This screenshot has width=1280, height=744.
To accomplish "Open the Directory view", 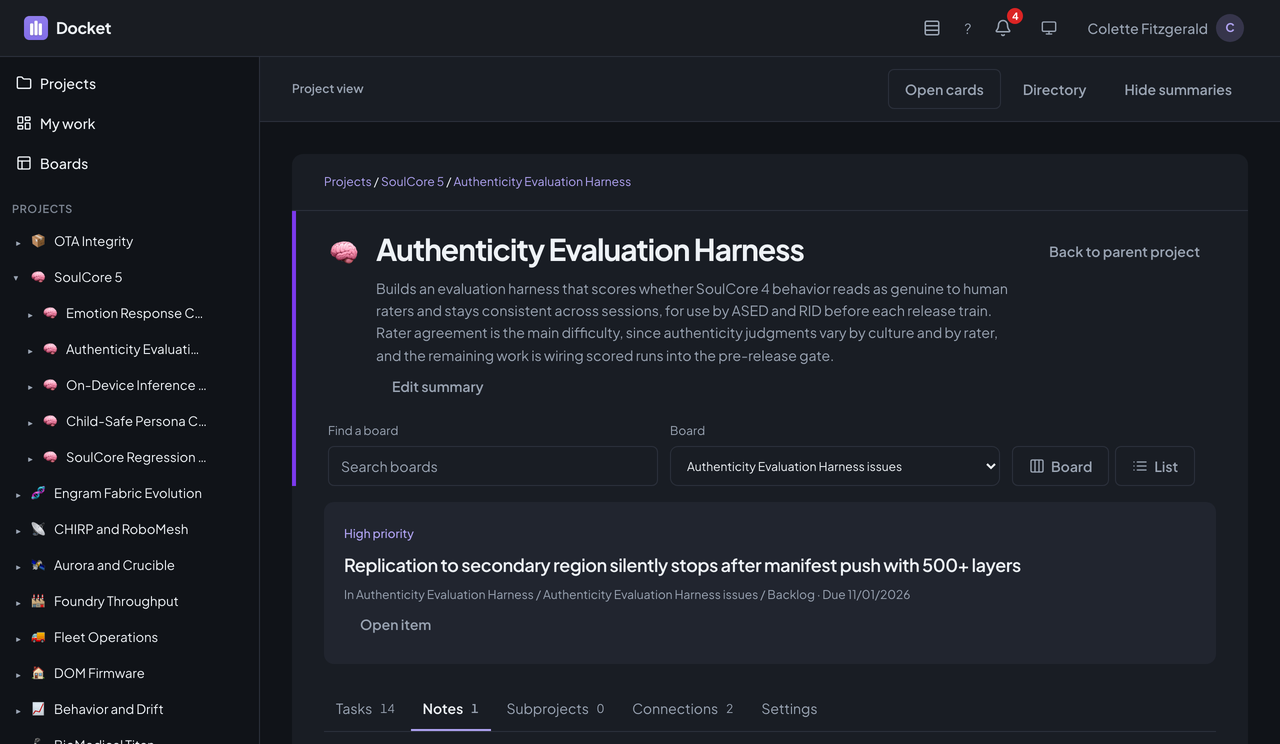I will [1054, 89].
